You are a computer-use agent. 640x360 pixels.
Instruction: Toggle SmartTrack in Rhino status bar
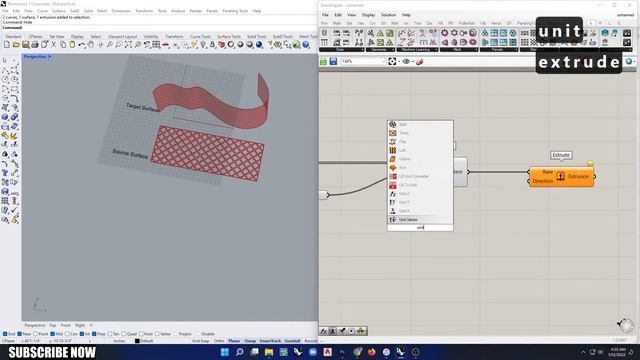pyautogui.click(x=270, y=341)
